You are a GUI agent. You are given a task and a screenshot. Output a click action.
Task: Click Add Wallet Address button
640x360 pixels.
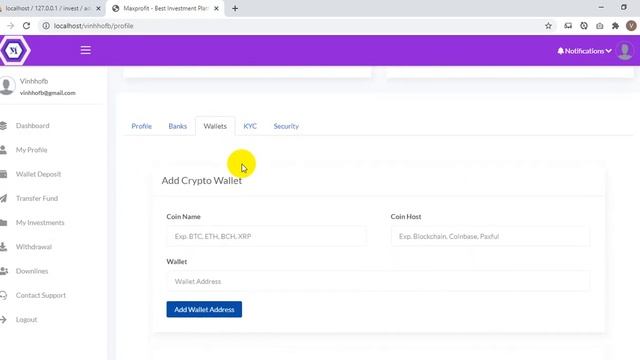coord(204,309)
